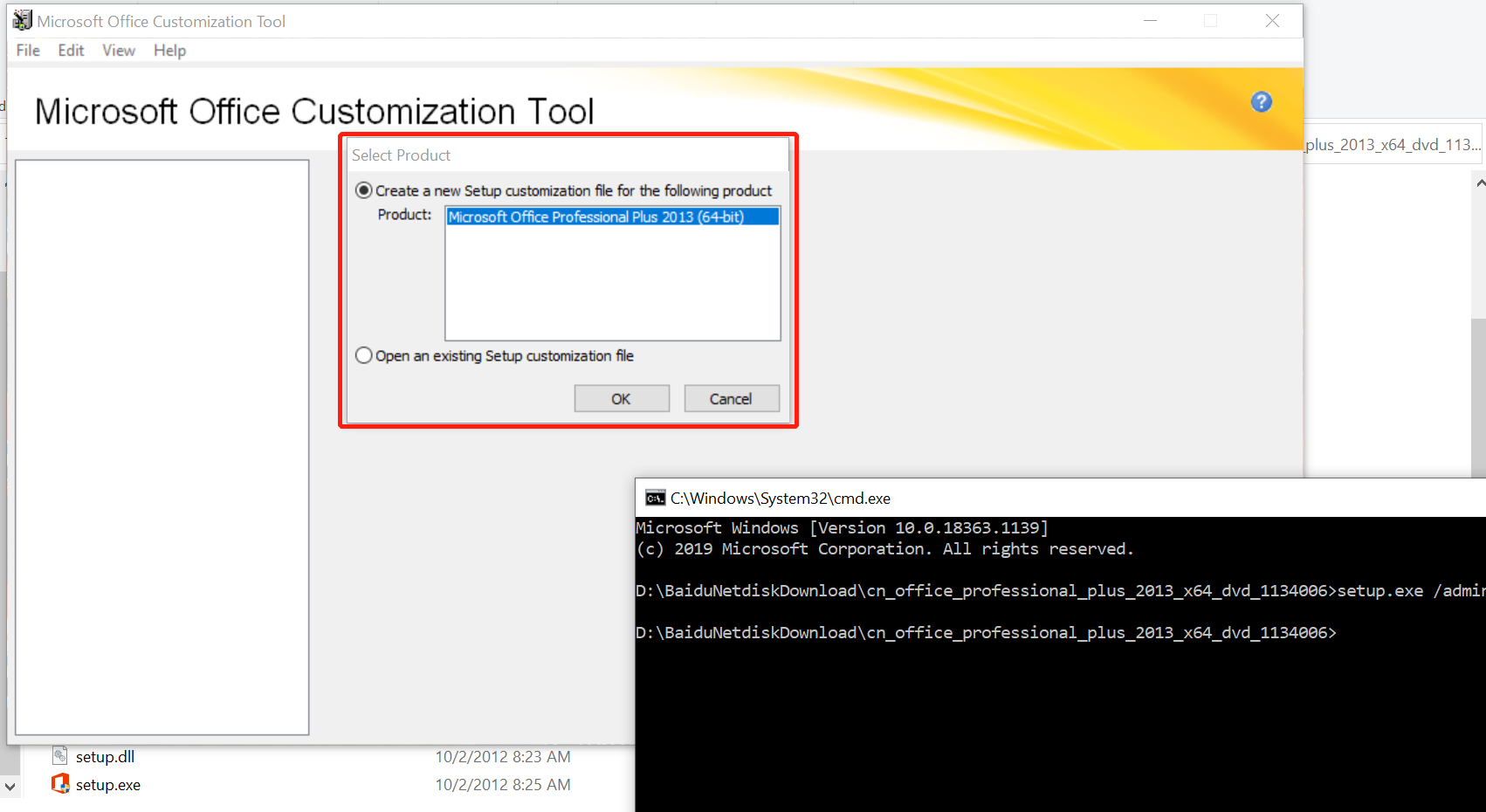Viewport: 1486px width, 812px height.
Task: Open the View menu
Action: point(119,51)
